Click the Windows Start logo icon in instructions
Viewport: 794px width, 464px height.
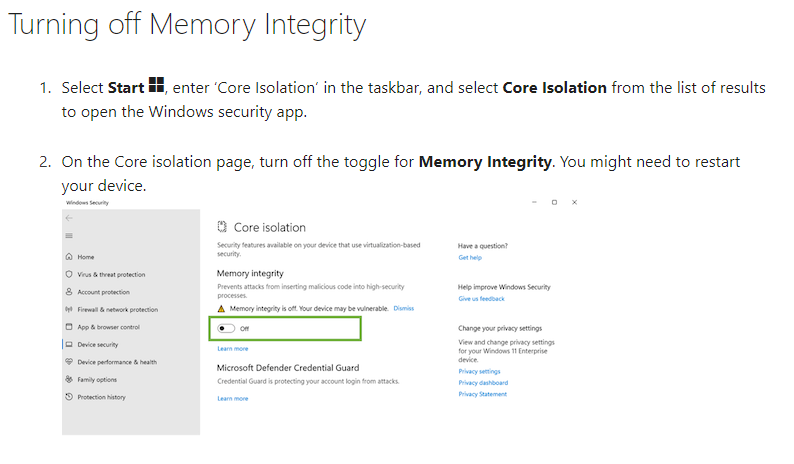[x=156, y=85]
